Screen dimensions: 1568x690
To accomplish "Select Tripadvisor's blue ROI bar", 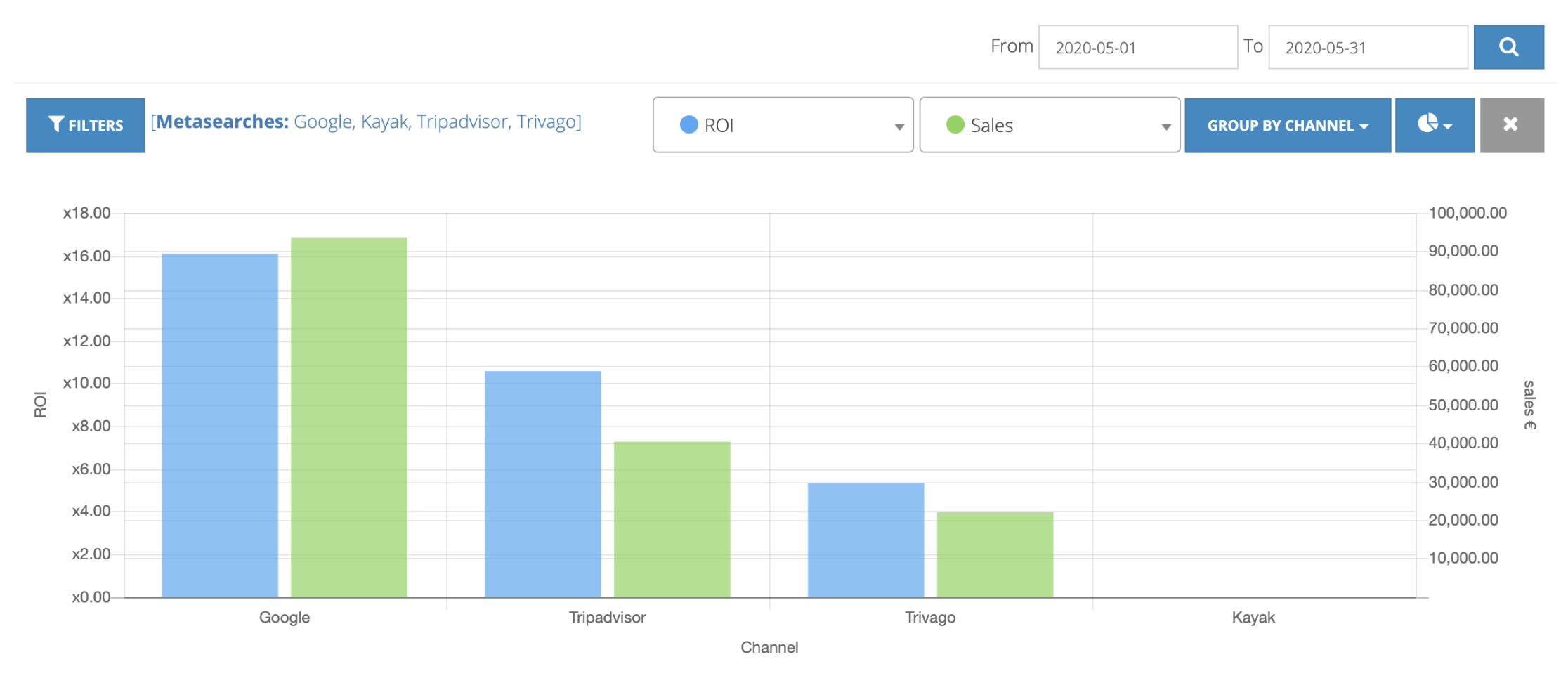I will (x=543, y=484).
